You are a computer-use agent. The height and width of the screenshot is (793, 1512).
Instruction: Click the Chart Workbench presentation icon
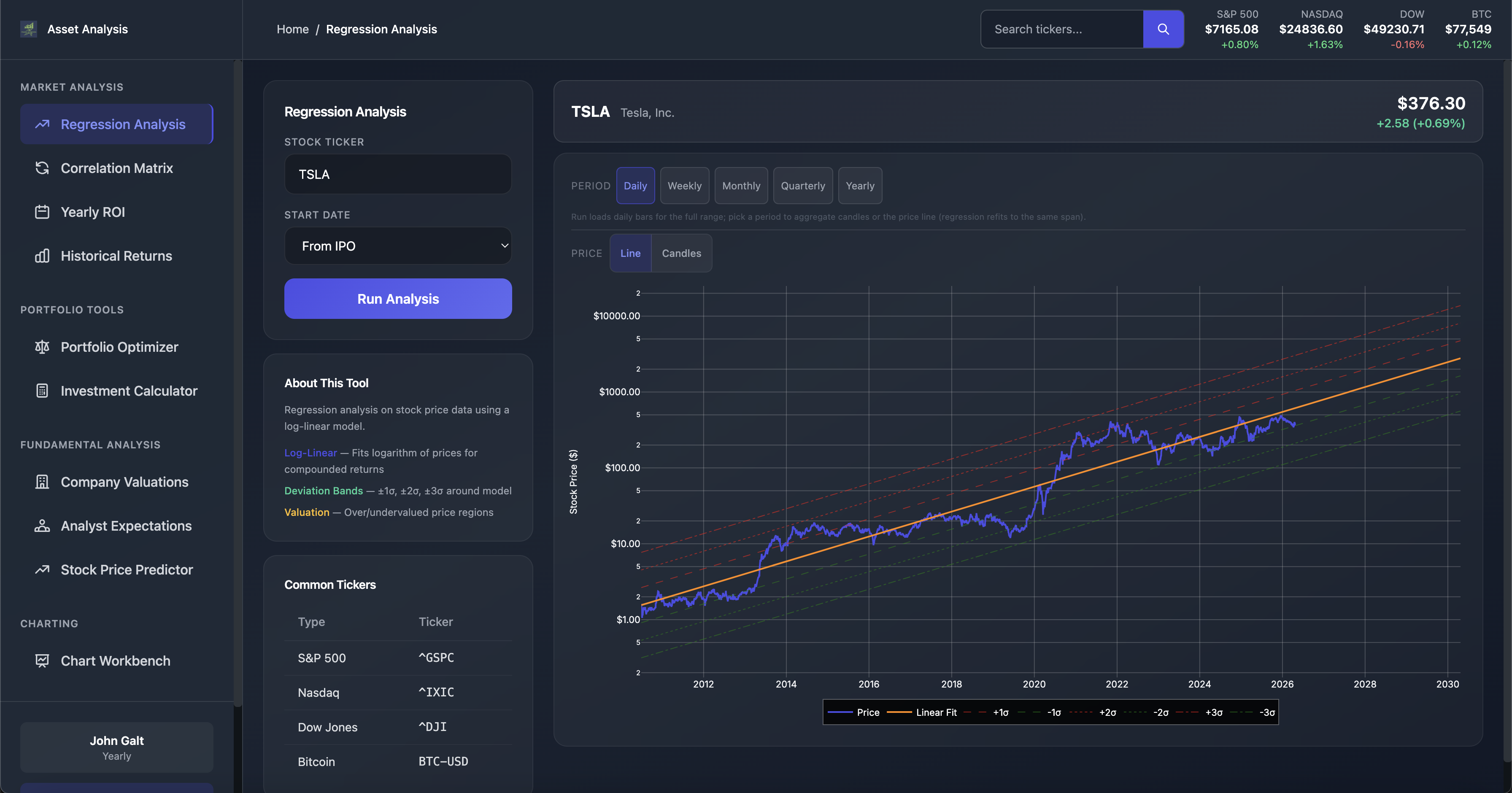(42, 661)
